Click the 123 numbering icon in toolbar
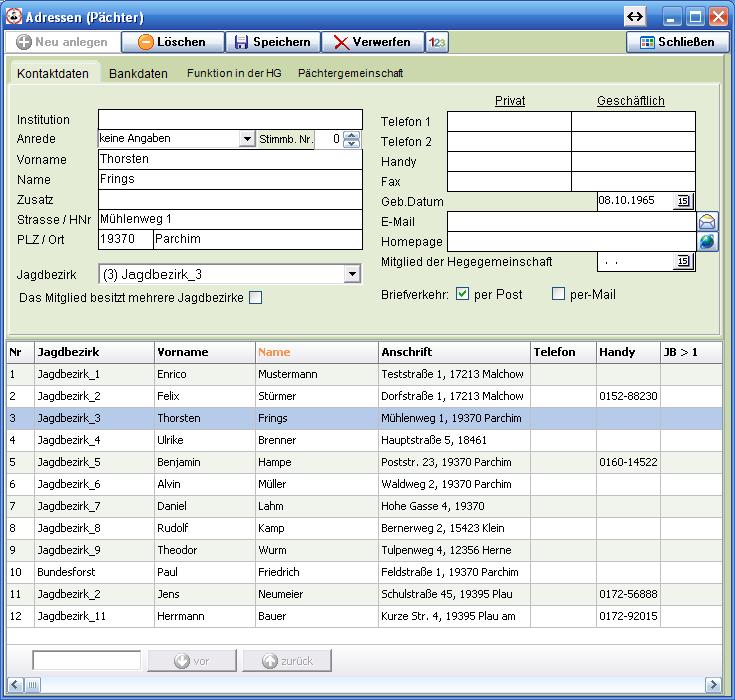Viewport: 735px width, 700px height. coord(437,42)
